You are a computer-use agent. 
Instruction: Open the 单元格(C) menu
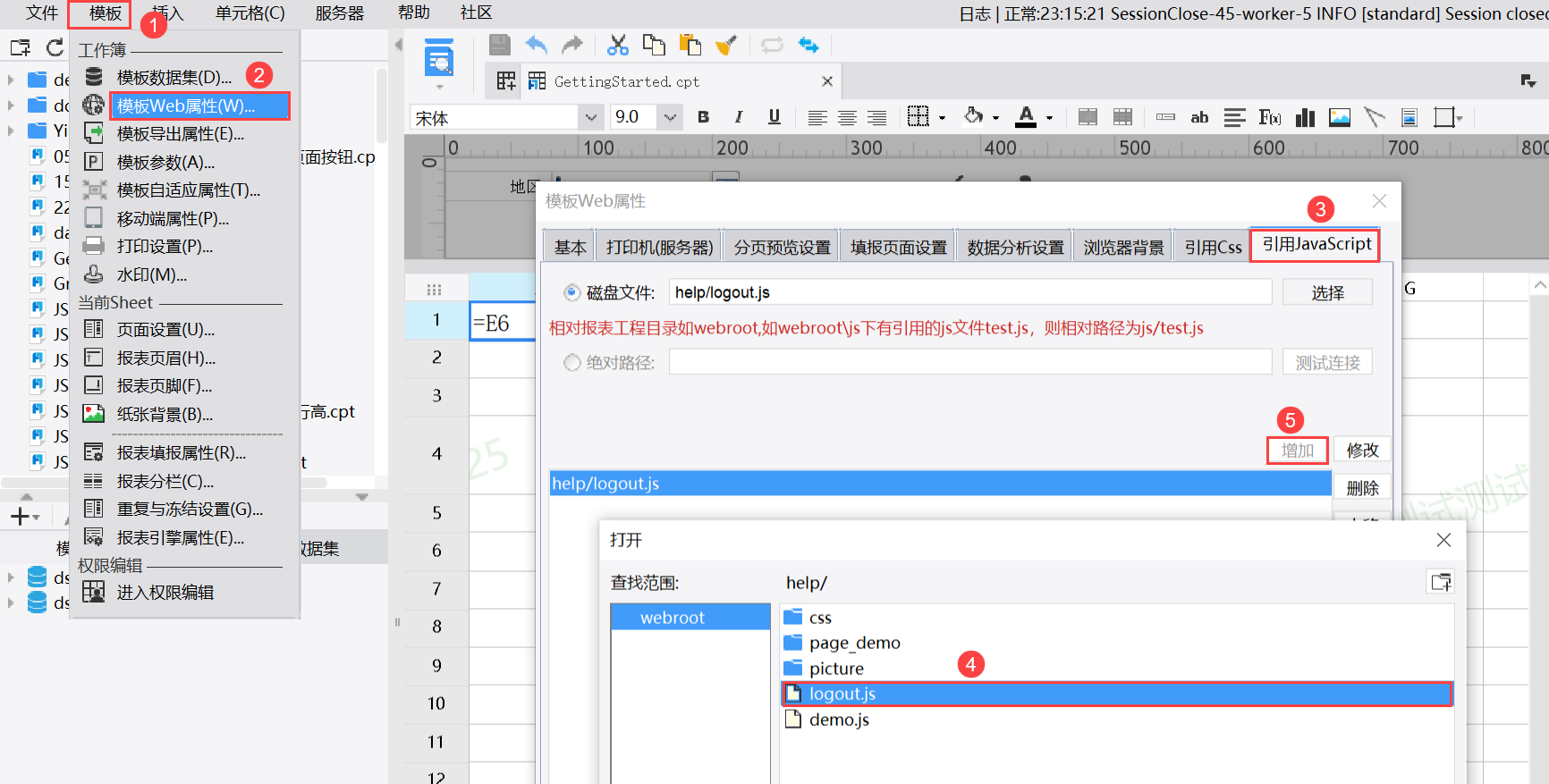250,13
